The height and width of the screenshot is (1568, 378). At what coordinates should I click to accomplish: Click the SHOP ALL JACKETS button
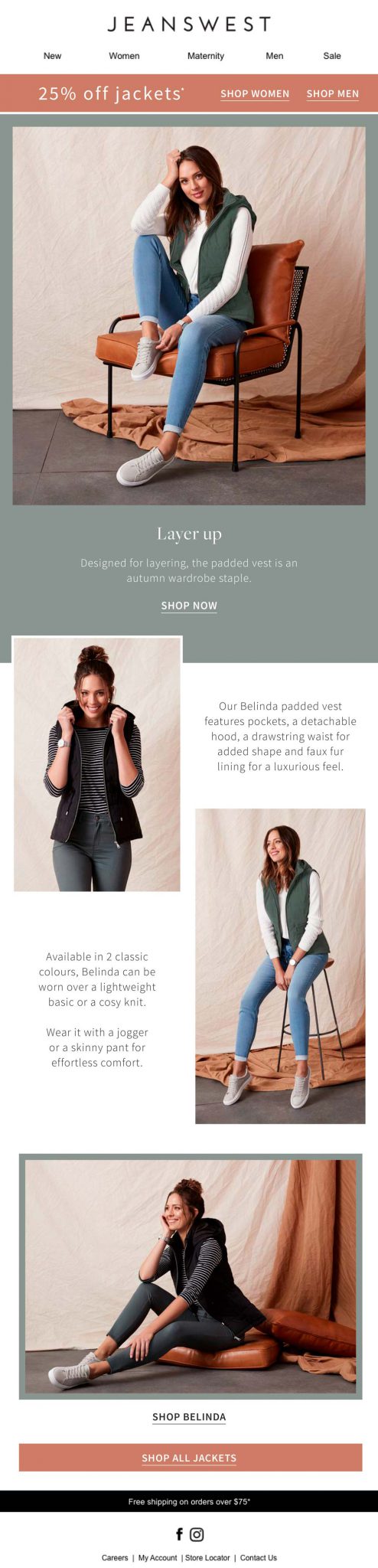tap(190, 1458)
